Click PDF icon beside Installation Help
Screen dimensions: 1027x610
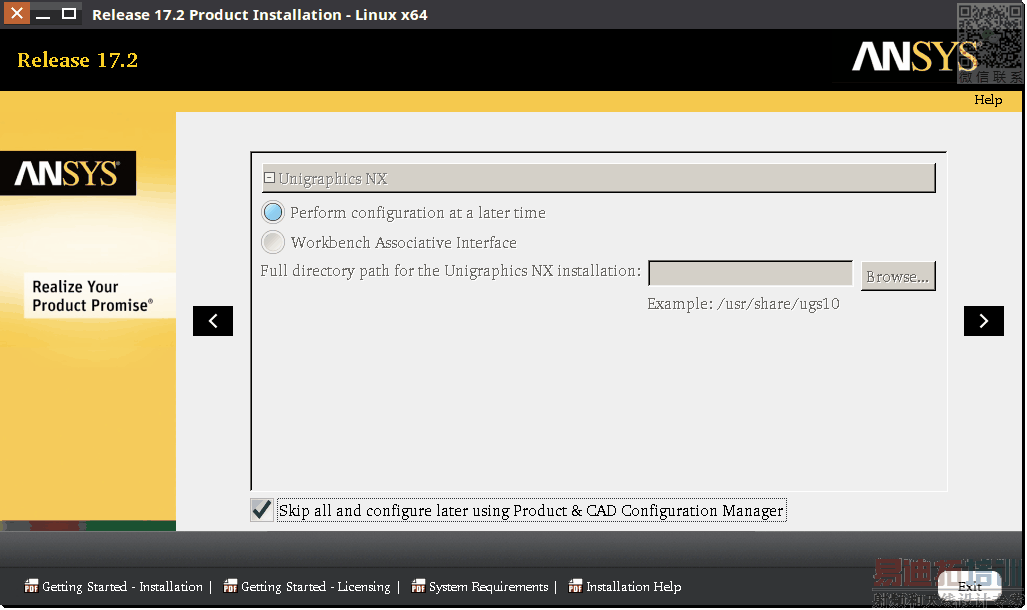coord(575,586)
